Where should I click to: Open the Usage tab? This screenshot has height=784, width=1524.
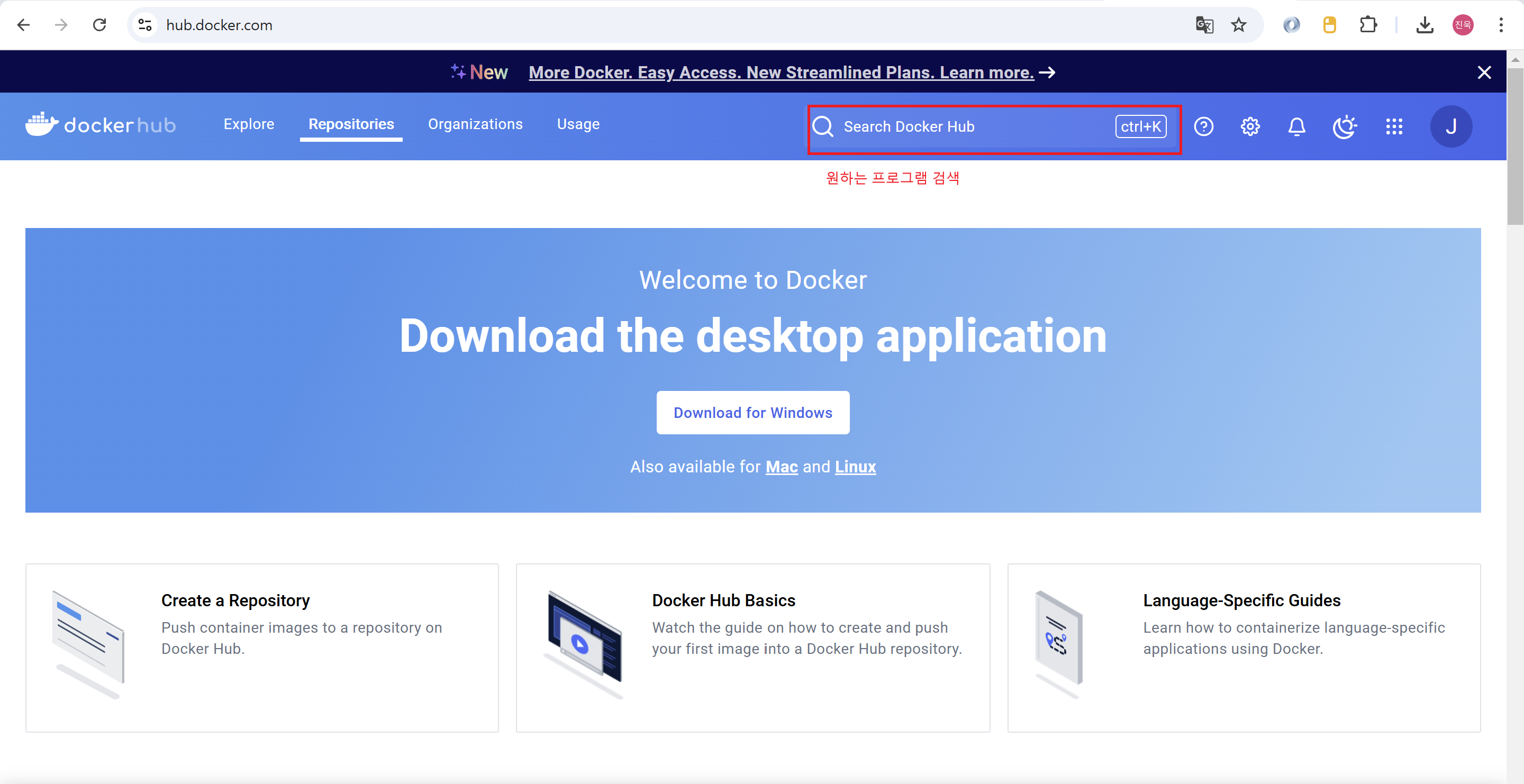click(578, 124)
